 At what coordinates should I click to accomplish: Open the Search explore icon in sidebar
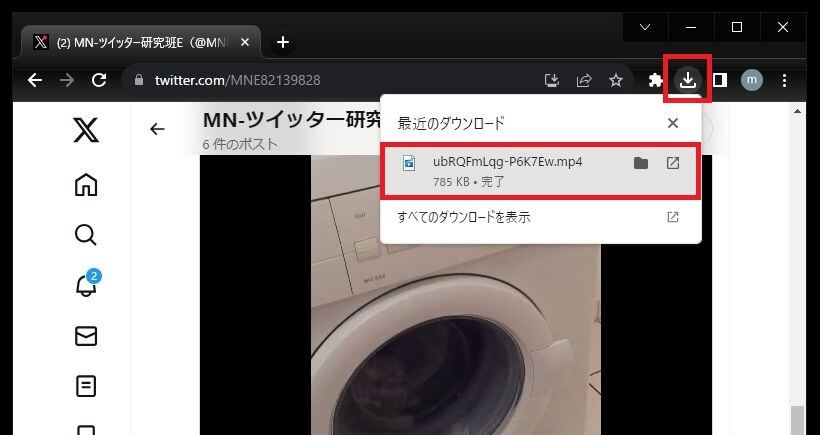click(x=86, y=235)
